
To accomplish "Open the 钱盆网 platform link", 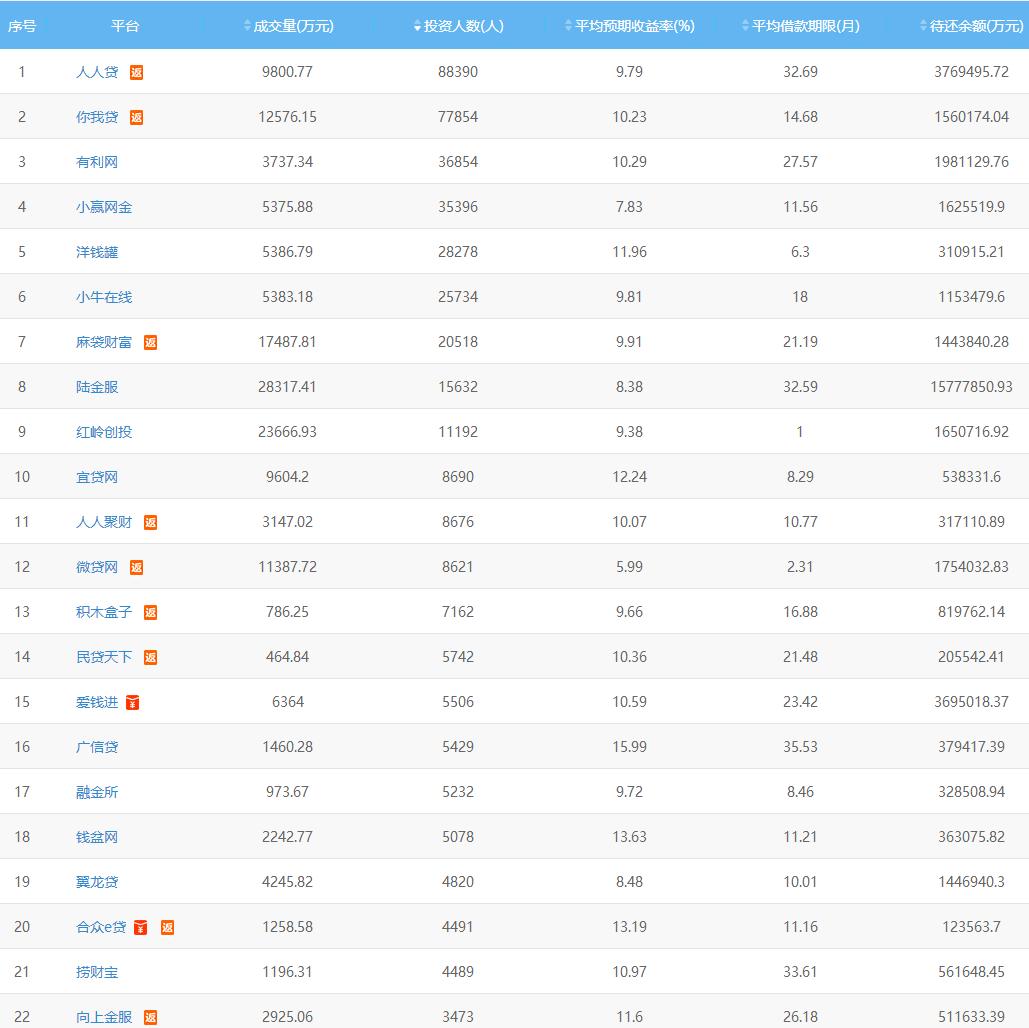I will pyautogui.click(x=97, y=836).
